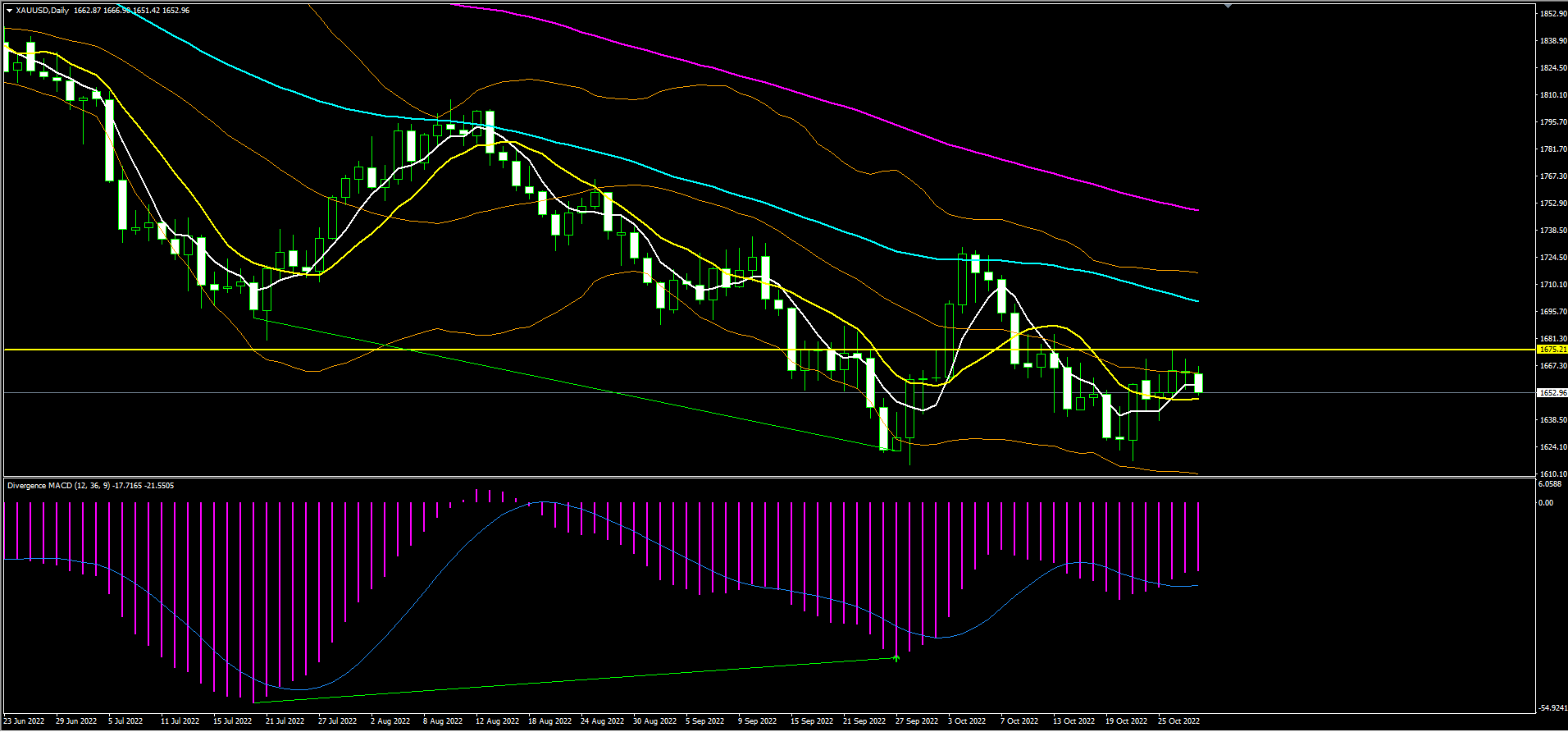Click the -54.9241 MACD scale label

pos(1551,708)
